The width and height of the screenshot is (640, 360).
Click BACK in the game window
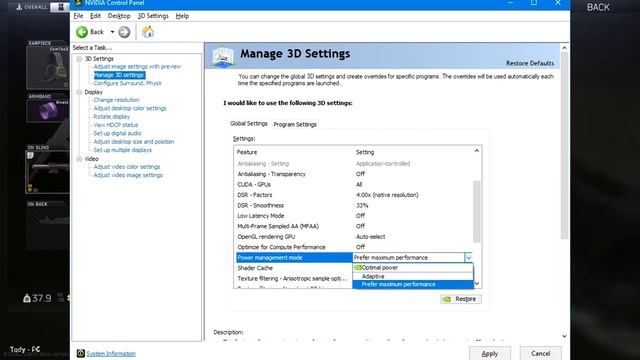[598, 7]
